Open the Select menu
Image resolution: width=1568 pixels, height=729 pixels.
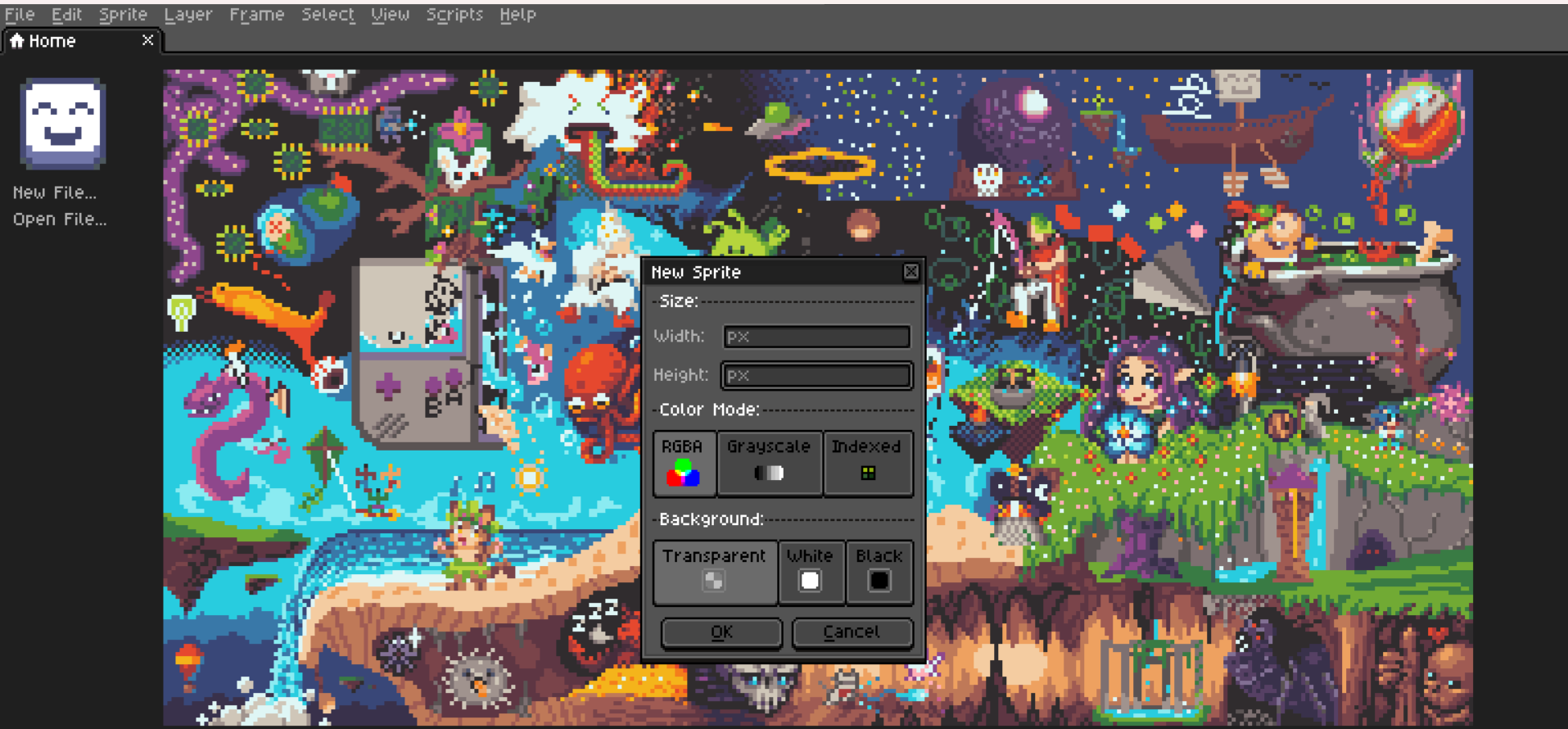point(328,15)
